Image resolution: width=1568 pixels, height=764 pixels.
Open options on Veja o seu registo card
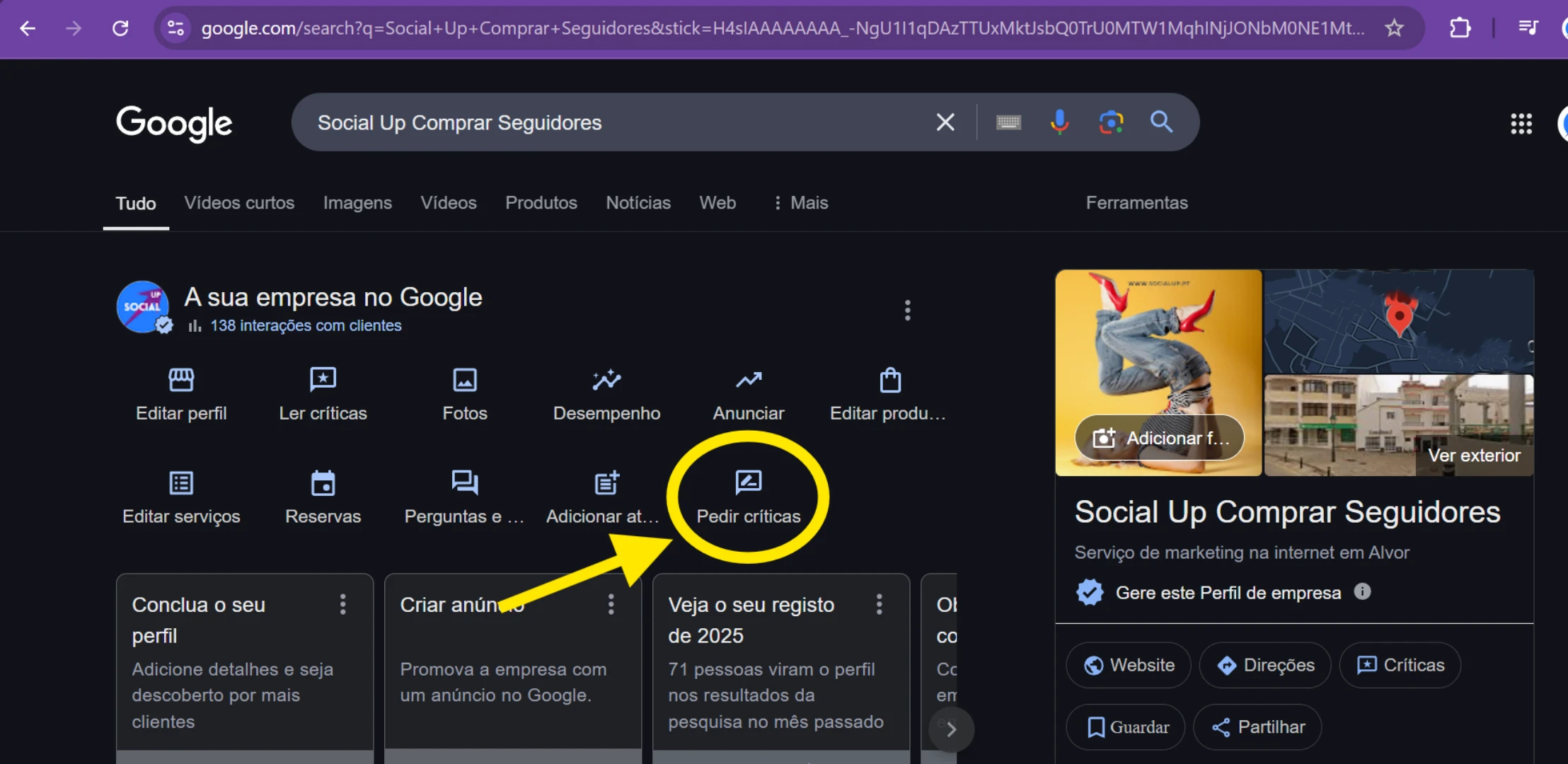(880, 604)
